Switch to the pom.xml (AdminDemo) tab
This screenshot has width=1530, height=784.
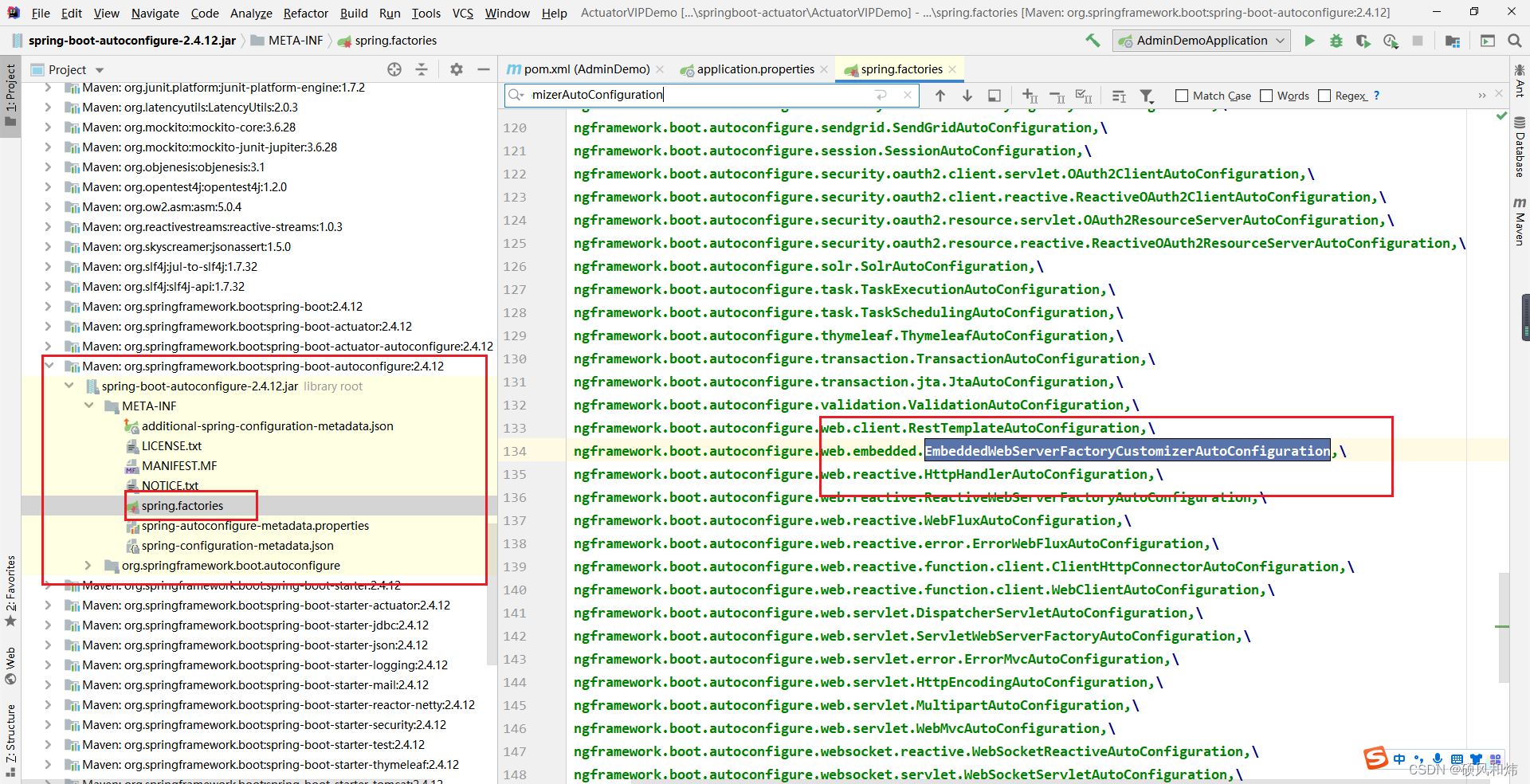(586, 69)
